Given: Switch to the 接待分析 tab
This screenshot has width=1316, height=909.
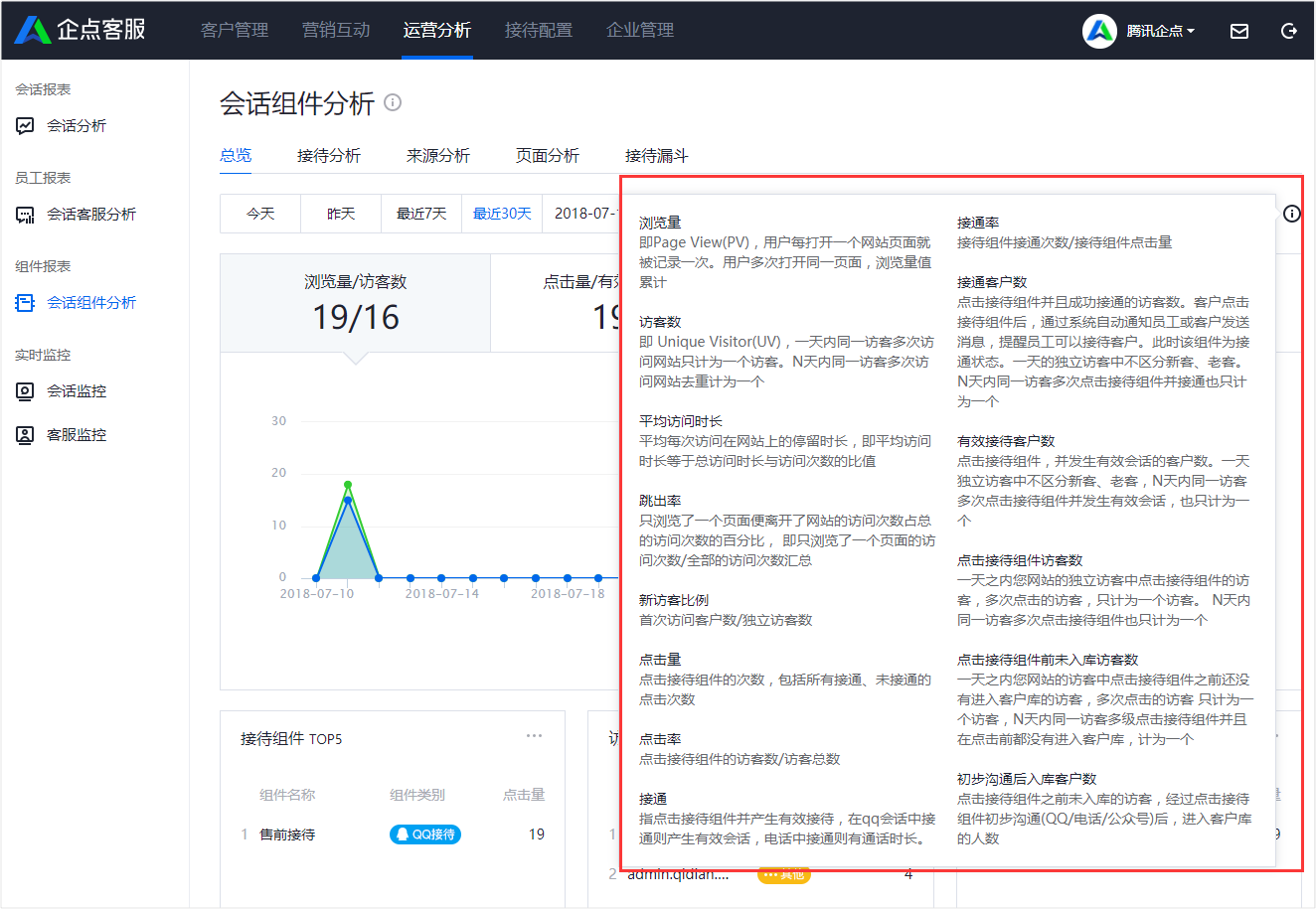Looking at the screenshot, I should tap(328, 156).
